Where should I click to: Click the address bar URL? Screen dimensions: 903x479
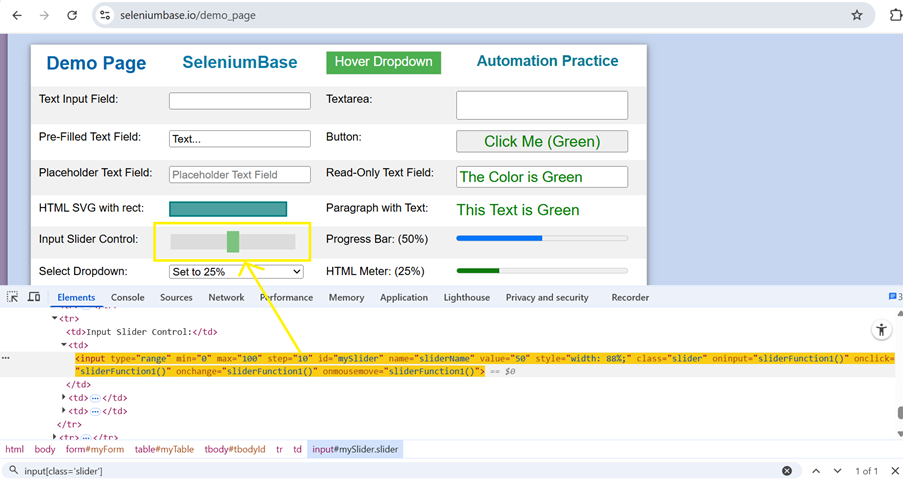[x=188, y=16]
